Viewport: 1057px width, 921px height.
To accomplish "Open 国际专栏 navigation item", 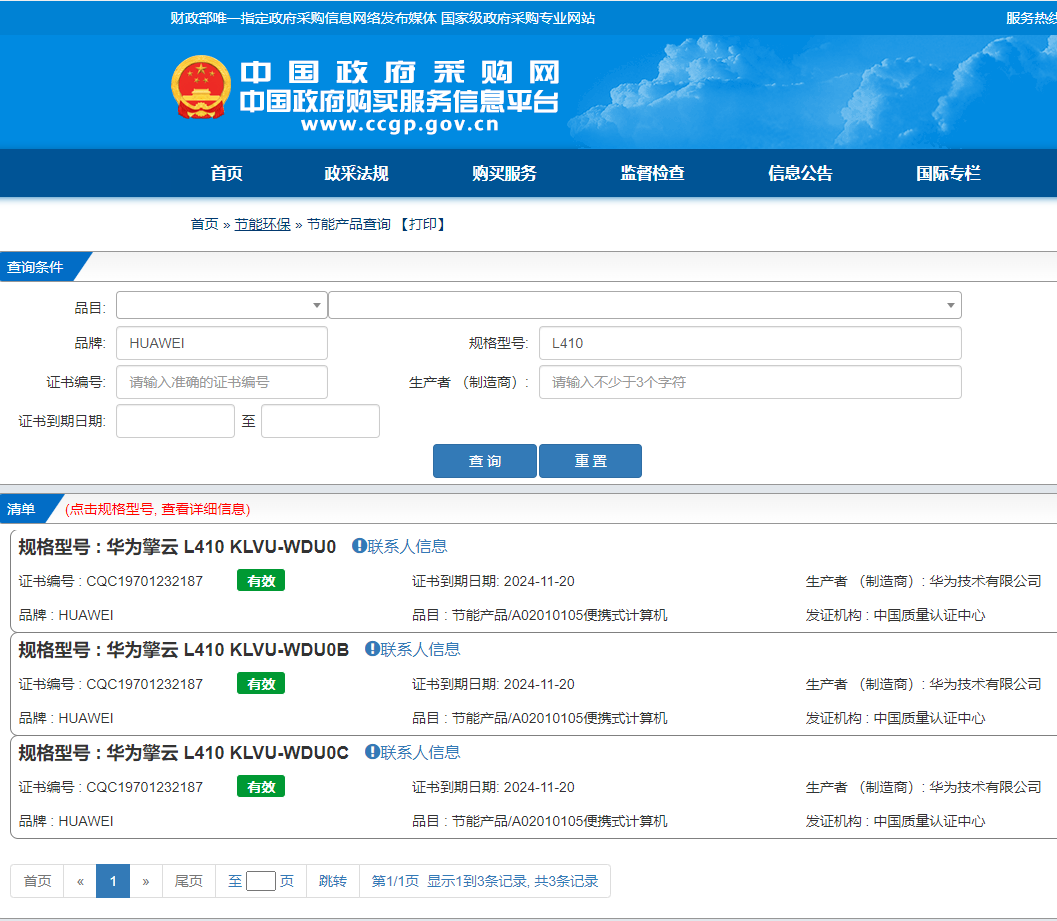I will coord(948,173).
